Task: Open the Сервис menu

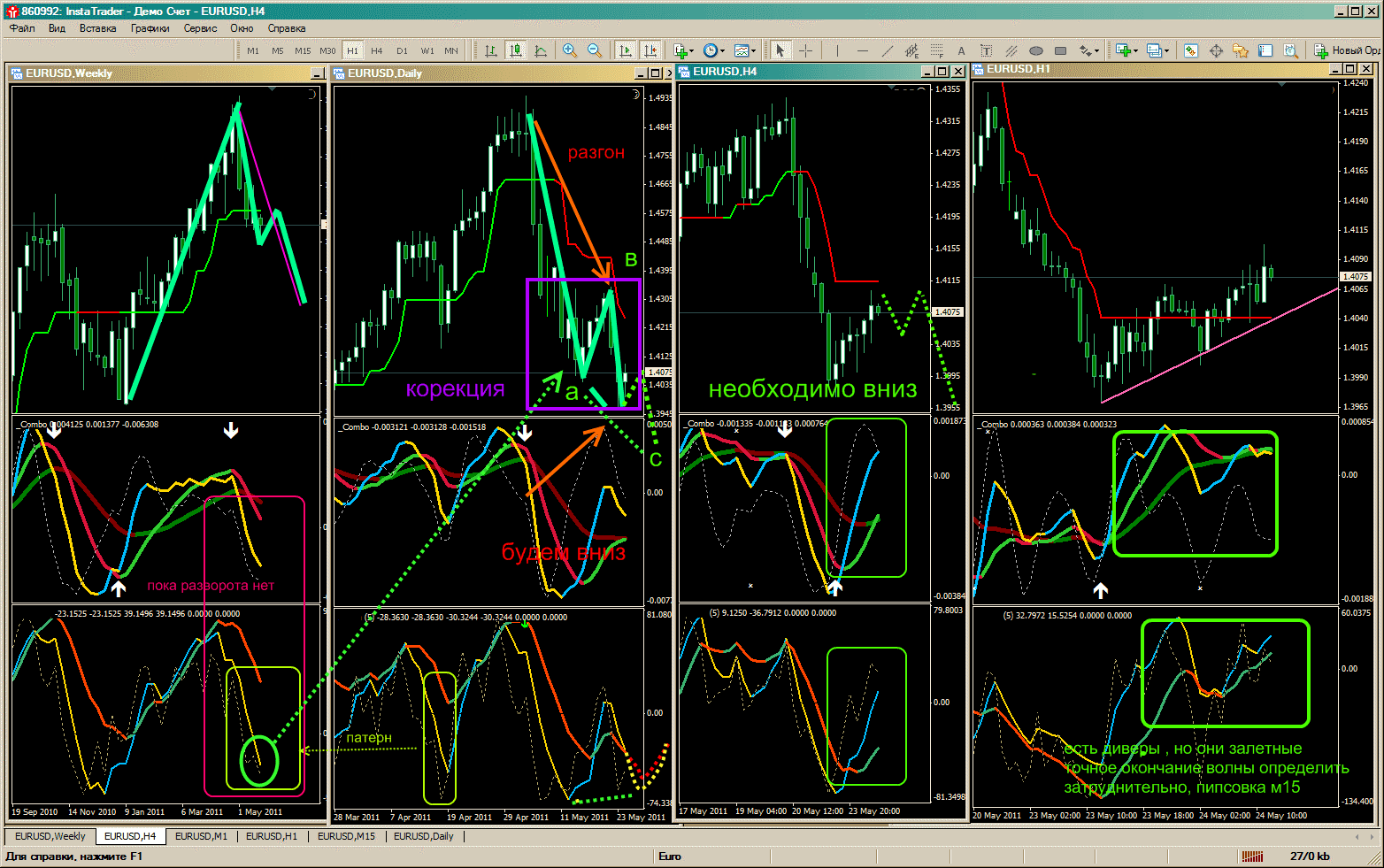Action: tap(200, 28)
